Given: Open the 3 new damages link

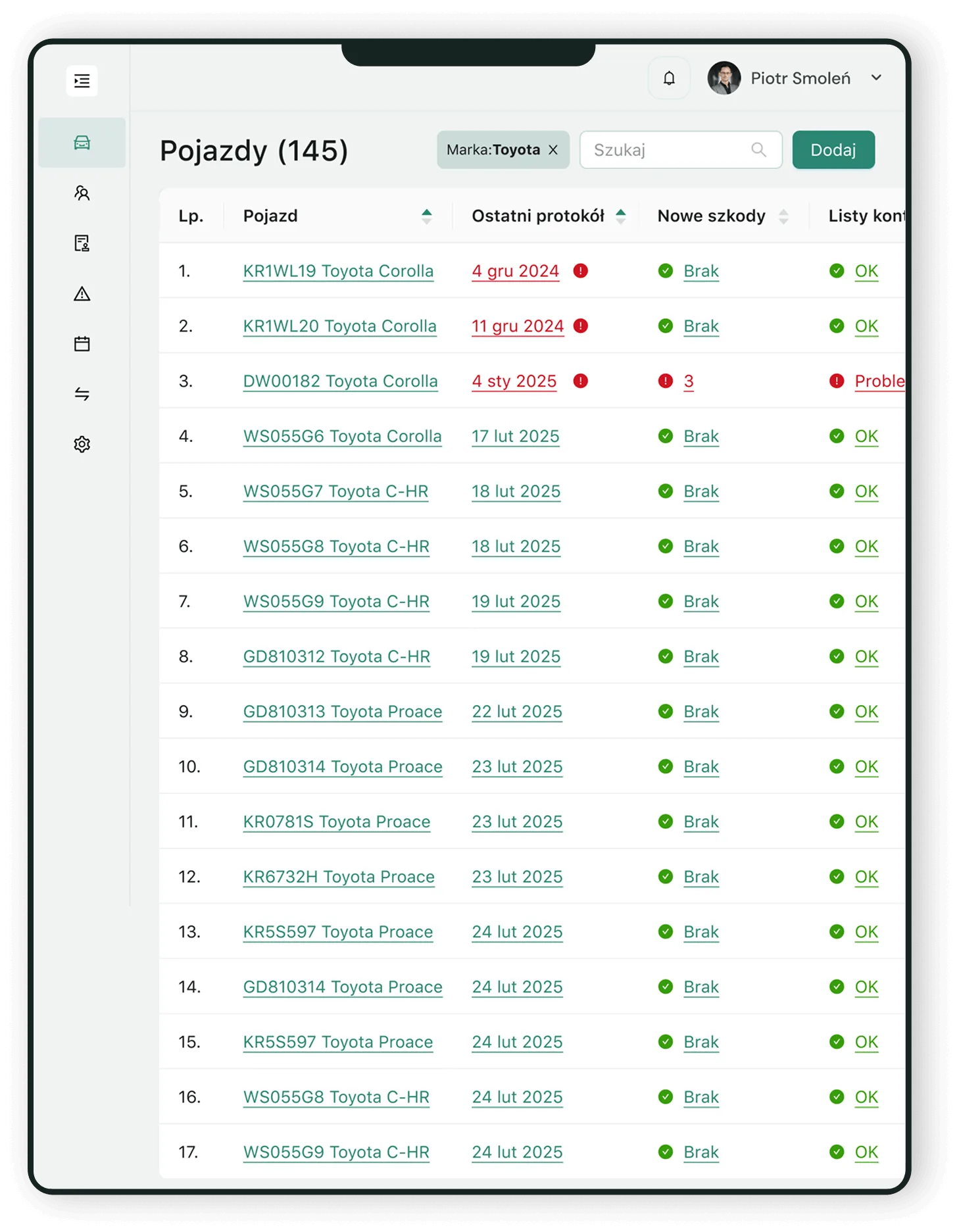Looking at the screenshot, I should click(689, 381).
